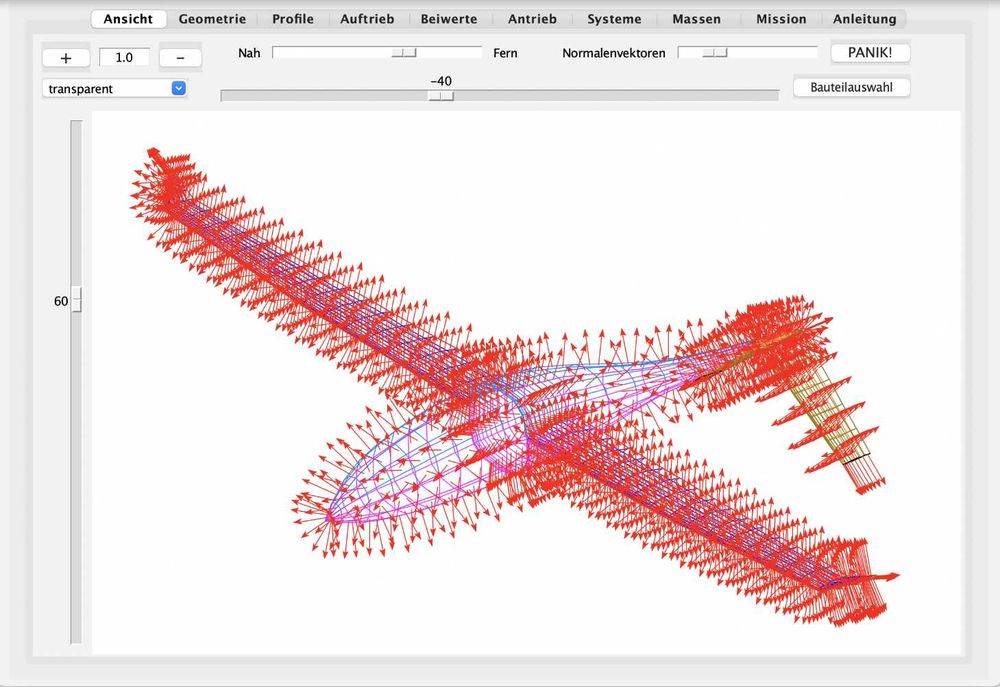This screenshot has width=1000, height=687.
Task: Click the Normalenvektoren slider handle
Action: point(715,53)
